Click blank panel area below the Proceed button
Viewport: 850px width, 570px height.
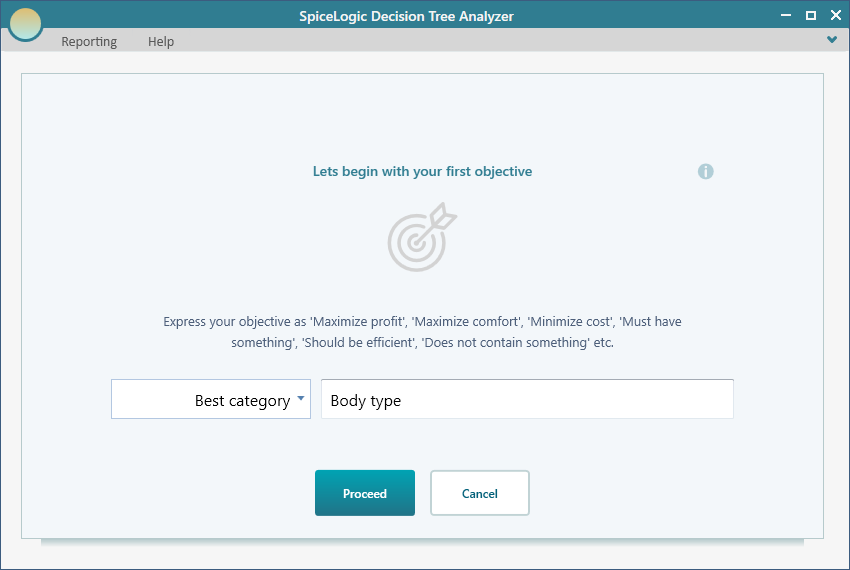(365, 528)
